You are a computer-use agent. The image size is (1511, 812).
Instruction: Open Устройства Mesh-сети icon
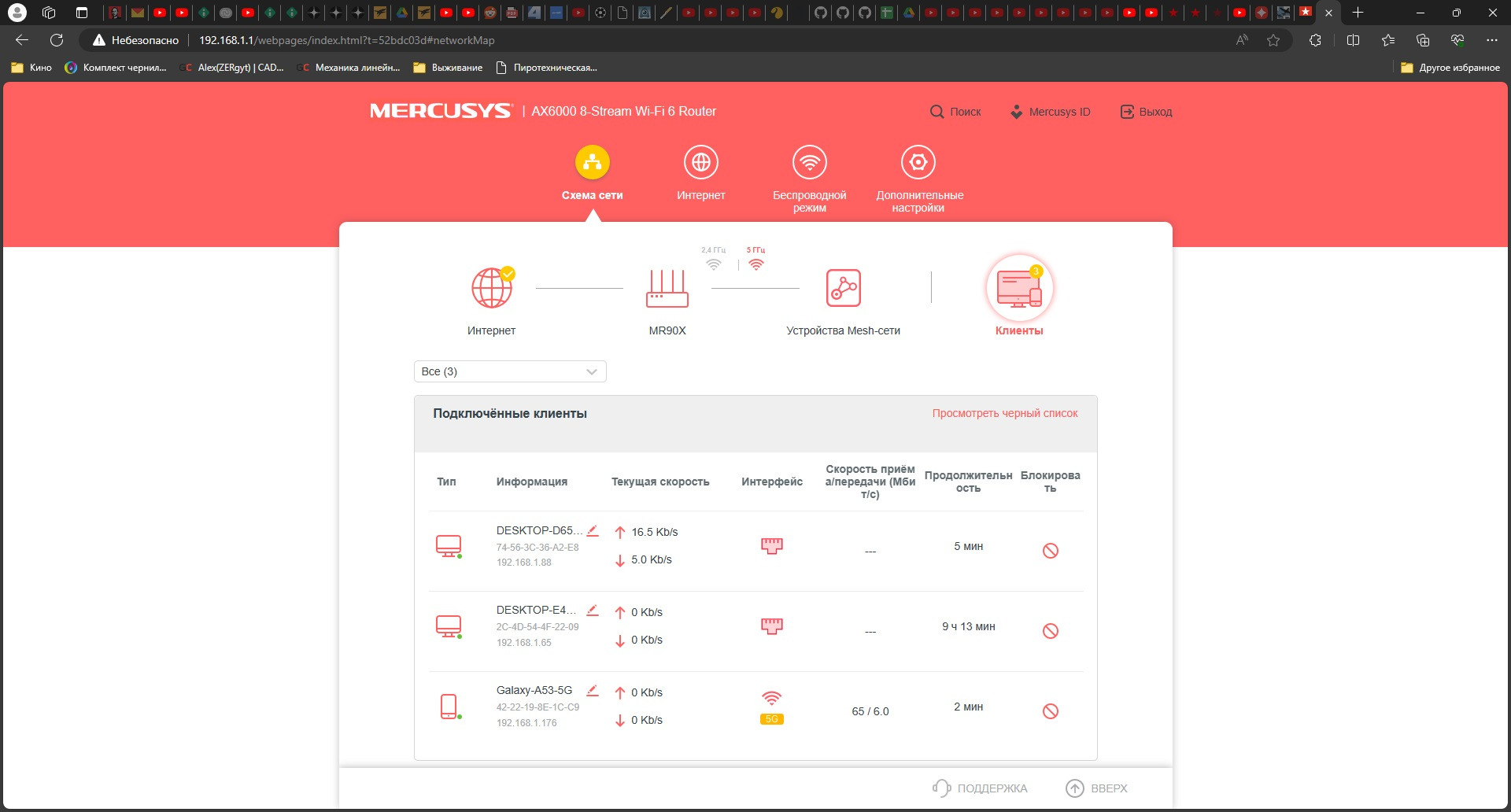click(x=843, y=288)
